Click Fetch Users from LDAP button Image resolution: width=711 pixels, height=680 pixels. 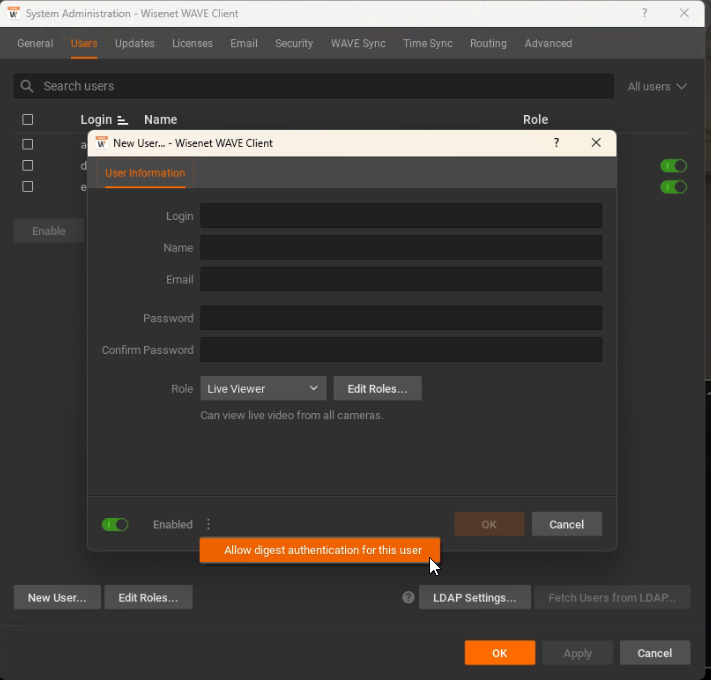[612, 597]
